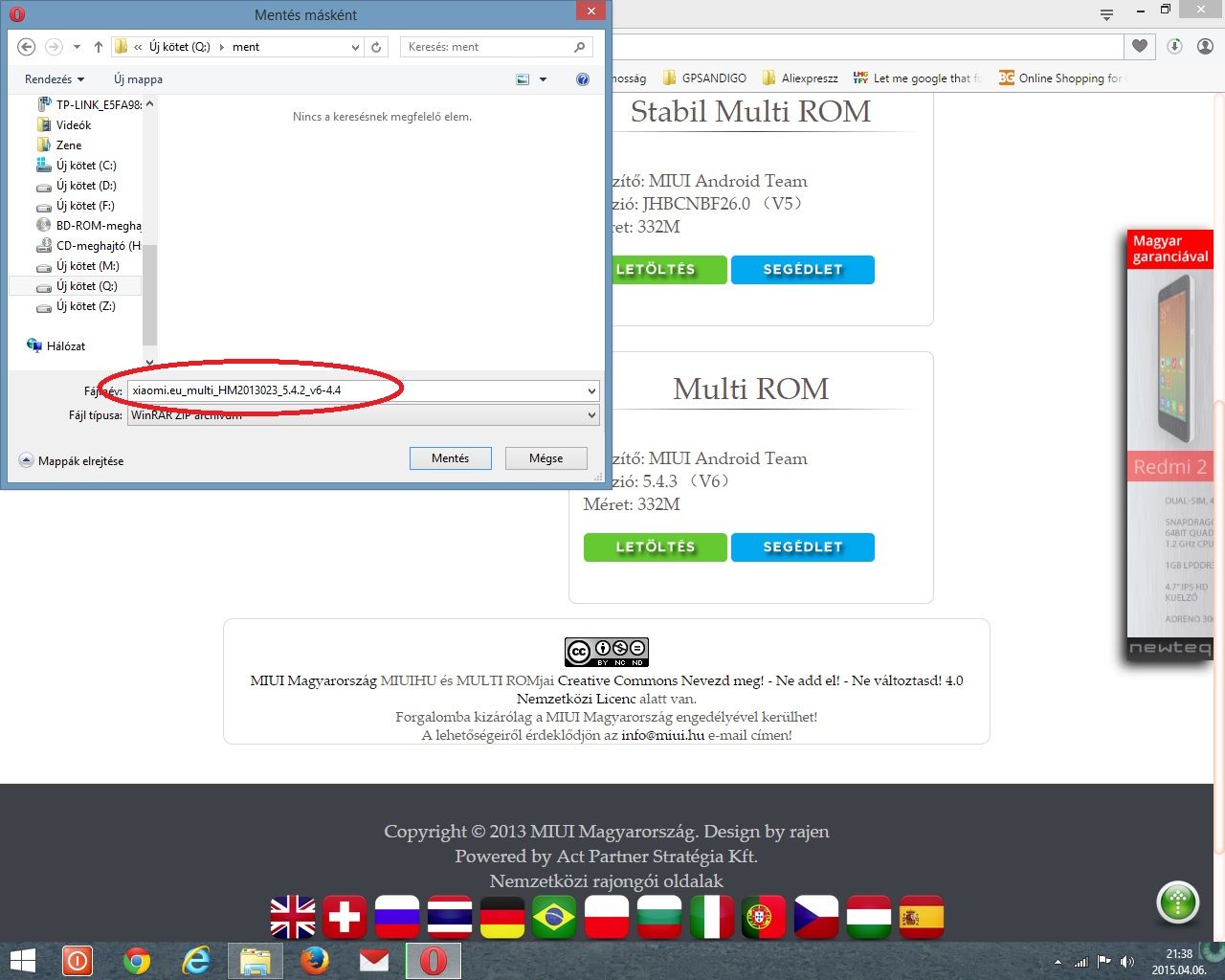Go up one folder level
This screenshot has height=980, width=1225.
point(99,47)
